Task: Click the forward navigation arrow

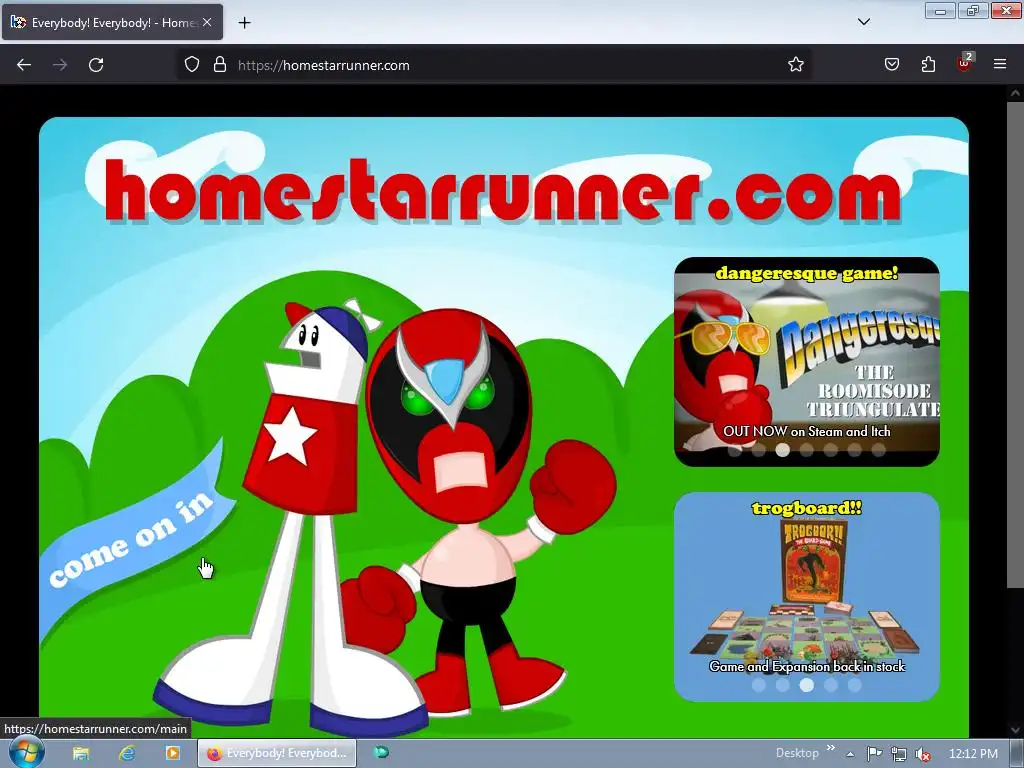Action: coord(60,65)
